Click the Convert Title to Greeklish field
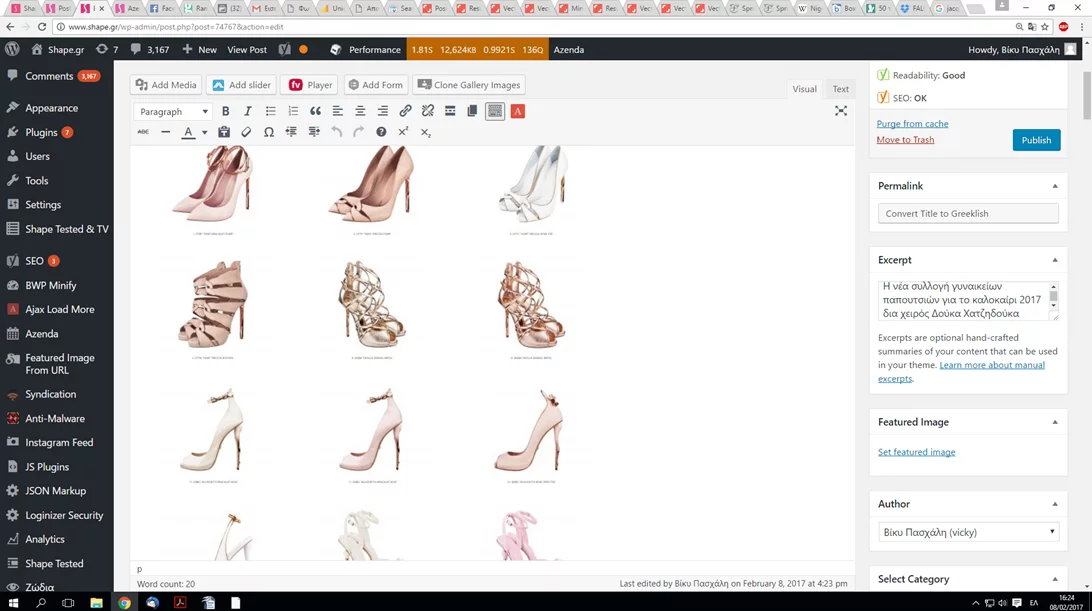1092x611 pixels. click(x=967, y=213)
